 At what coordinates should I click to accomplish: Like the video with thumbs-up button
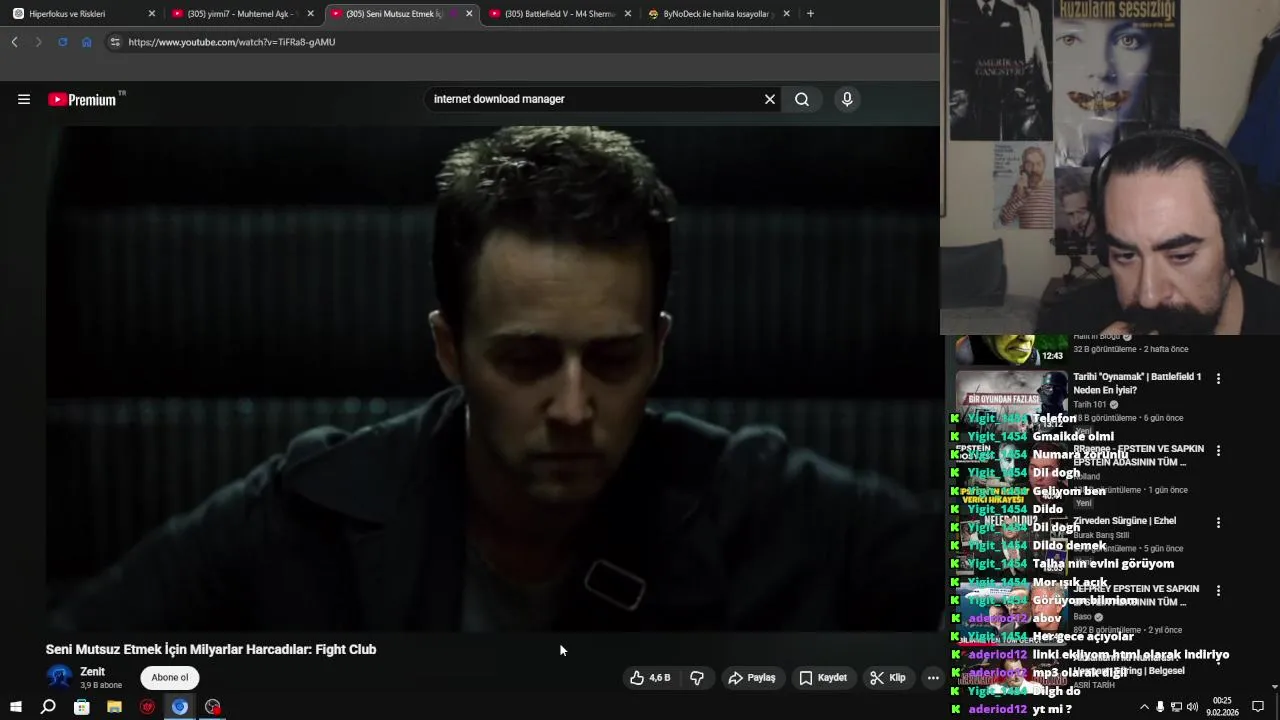coord(650,678)
